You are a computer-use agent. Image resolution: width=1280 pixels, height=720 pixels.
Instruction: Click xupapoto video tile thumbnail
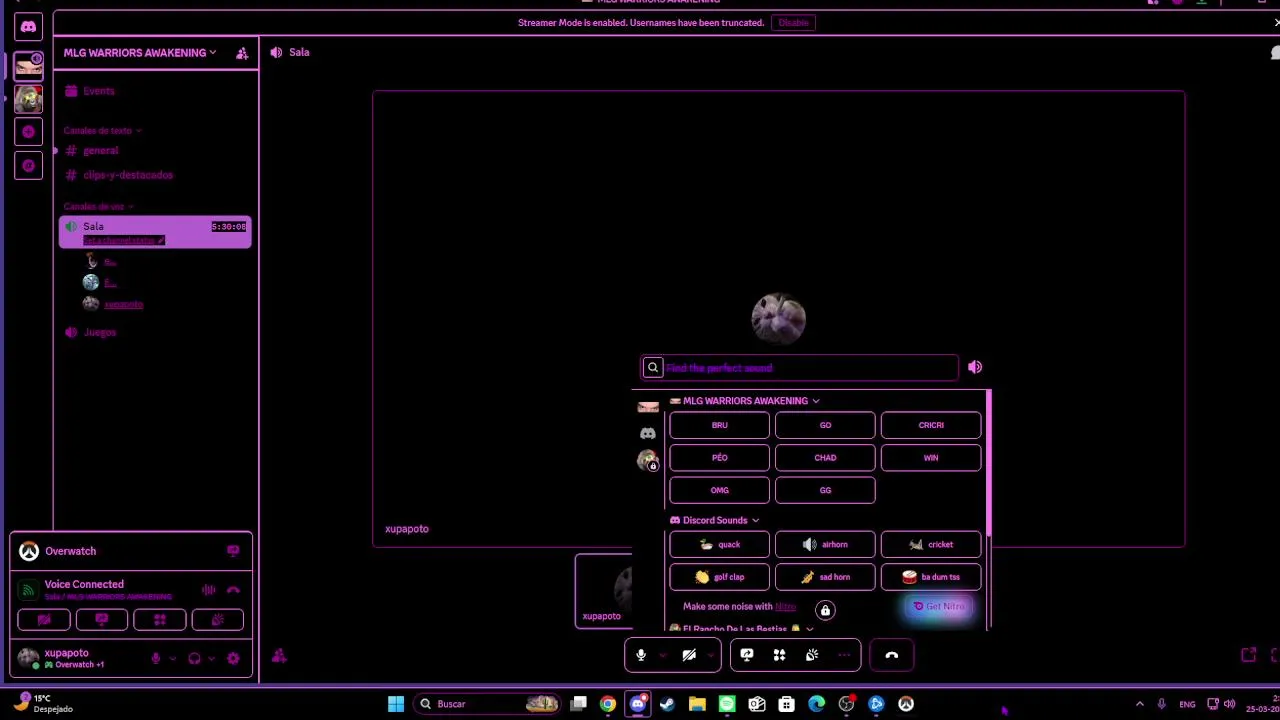(x=604, y=590)
